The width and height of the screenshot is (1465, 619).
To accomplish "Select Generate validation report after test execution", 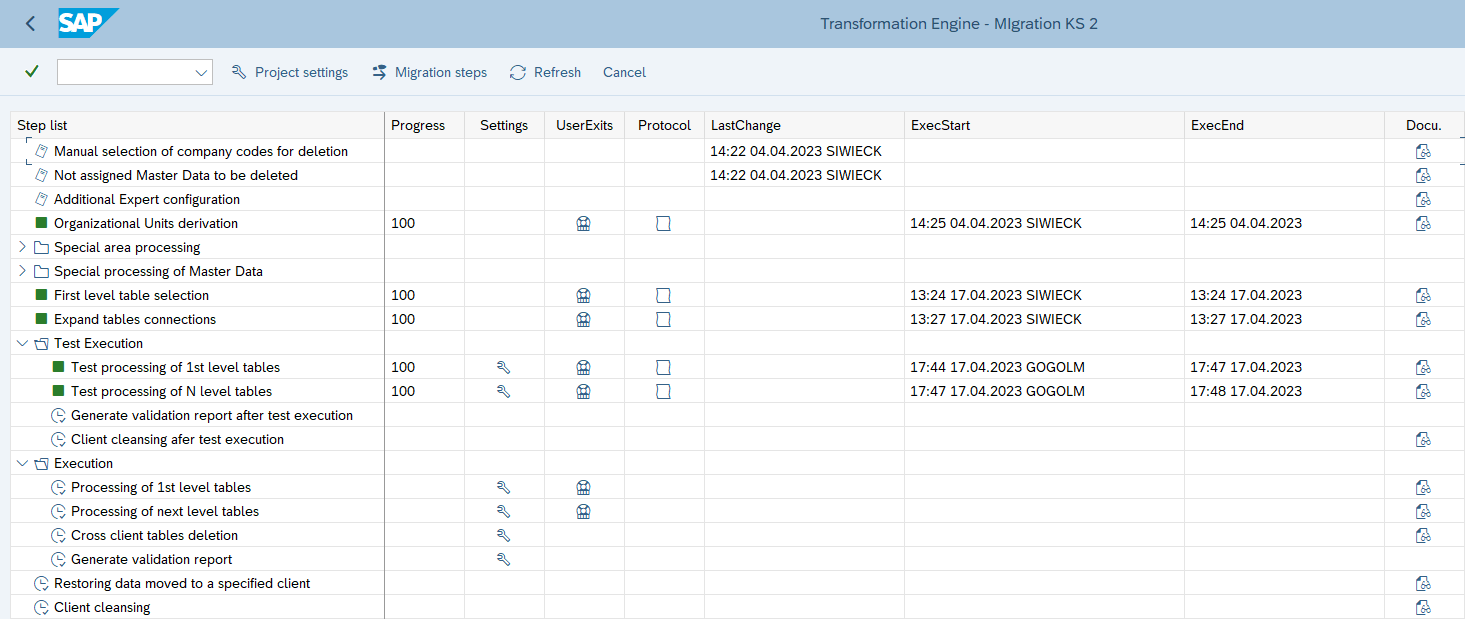I will [212, 416].
